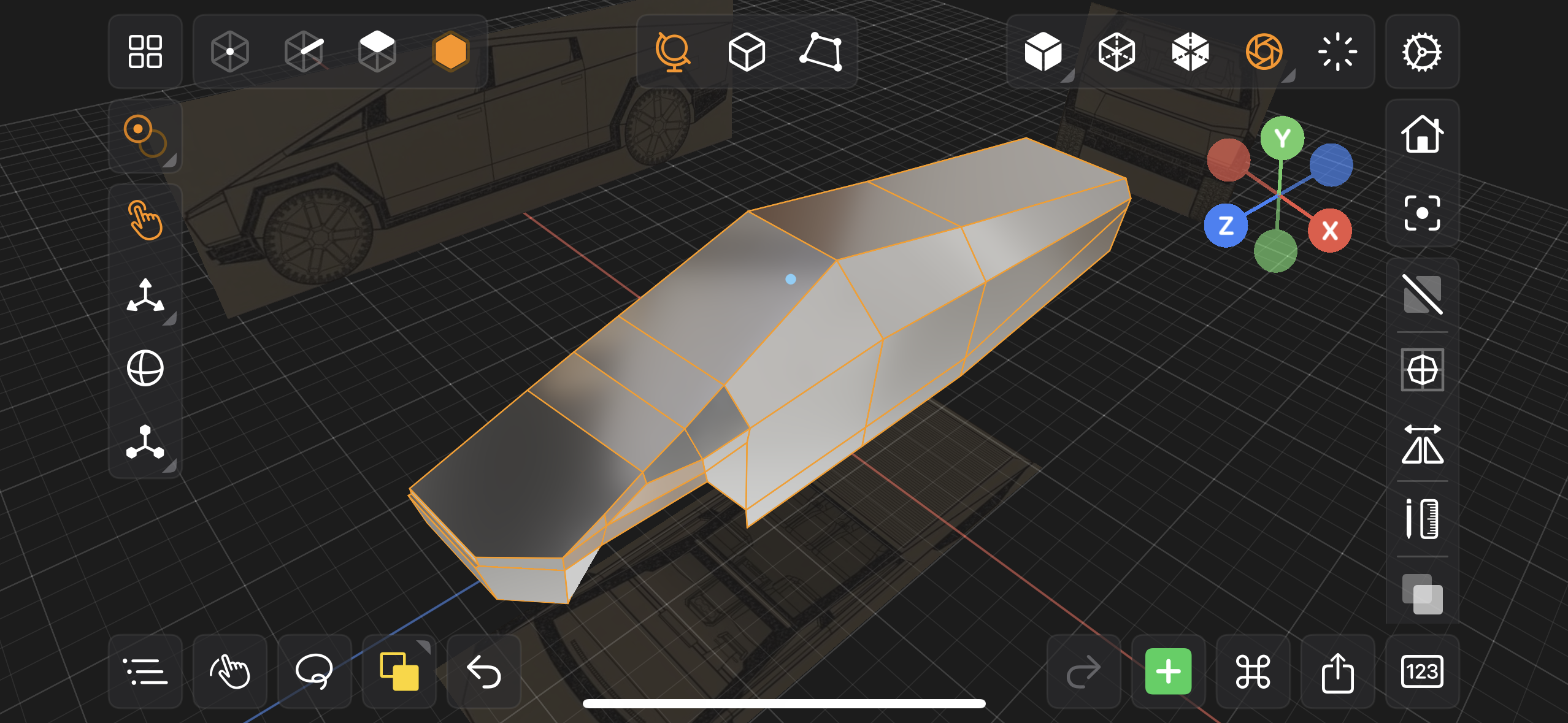Toggle the crossed-out square icon

point(1422,294)
